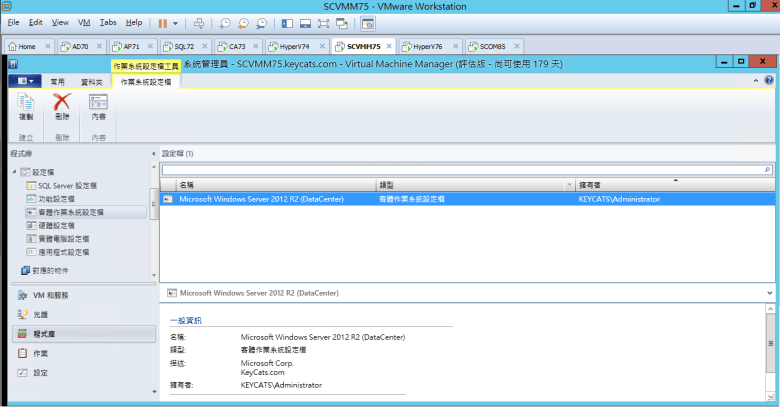Click the search magnifier in filter box
The image size is (780, 407).
tap(767, 170)
